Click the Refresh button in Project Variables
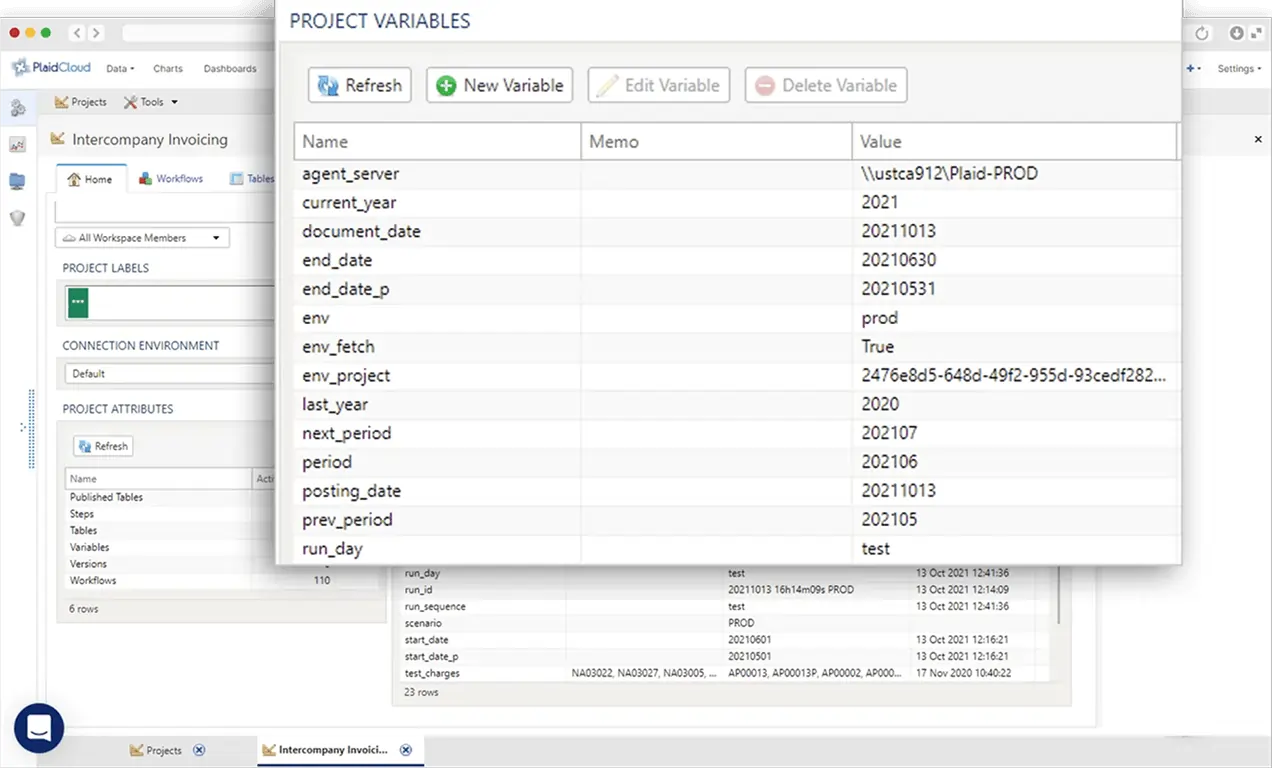 [360, 85]
